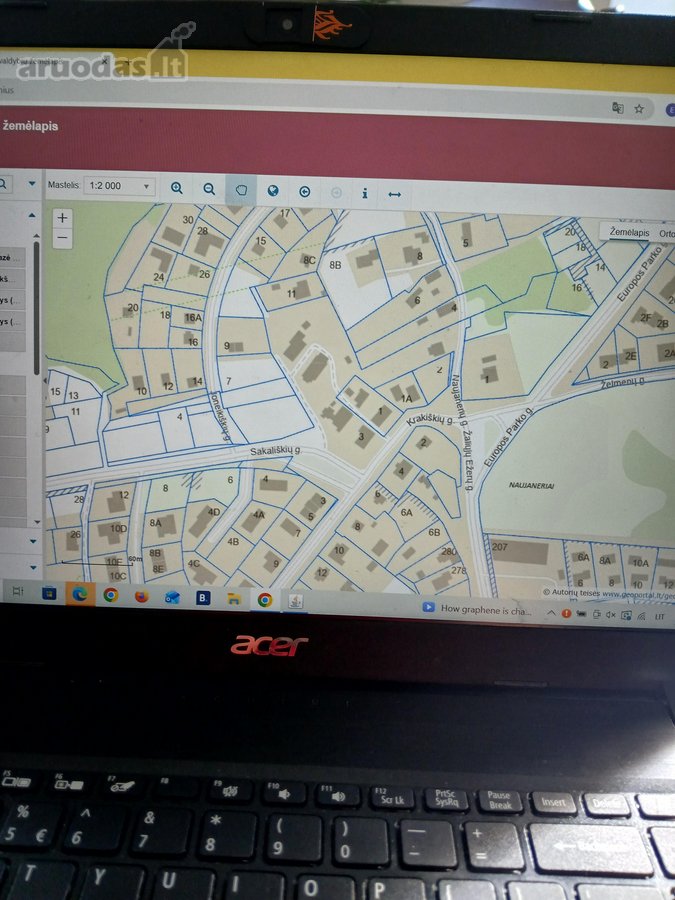Click the žemėlapis page heading
The height and width of the screenshot is (900, 675).
pyautogui.click(x=30, y=126)
